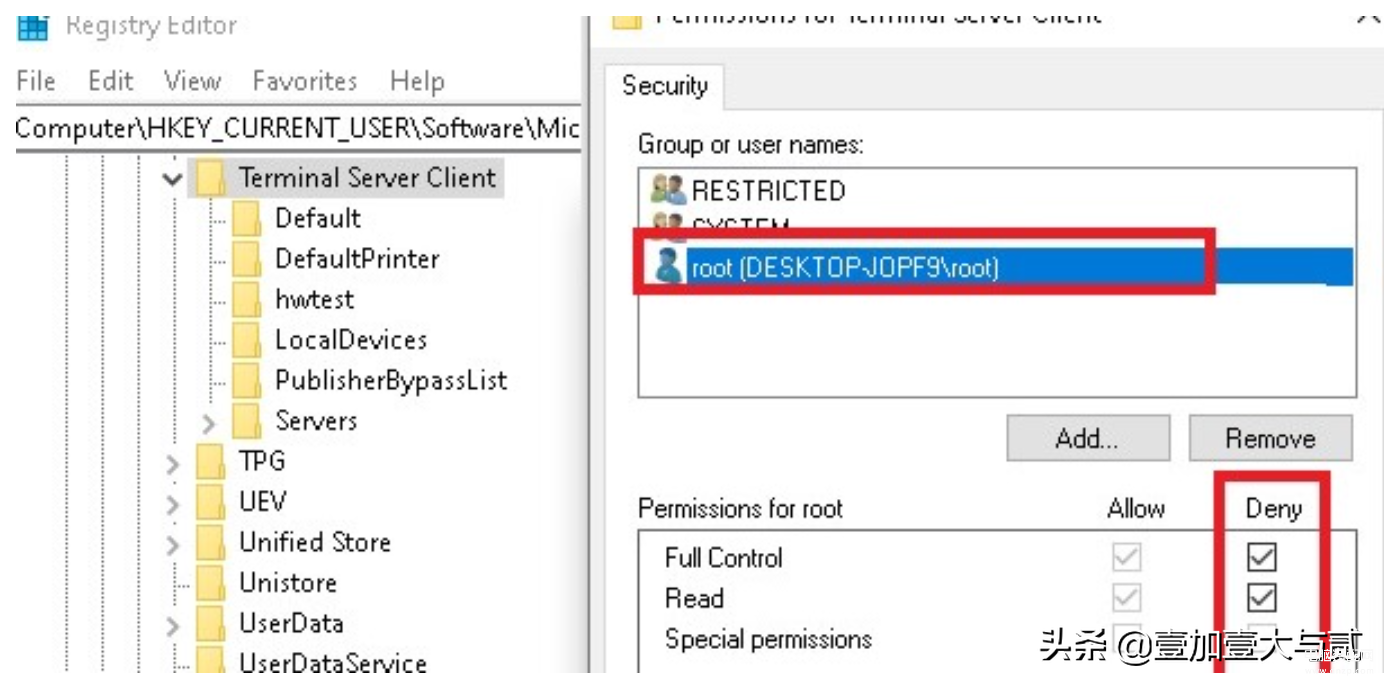Click the RESTRICTED group icon
Image resolution: width=1384 pixels, height=684 pixels.
coord(668,189)
